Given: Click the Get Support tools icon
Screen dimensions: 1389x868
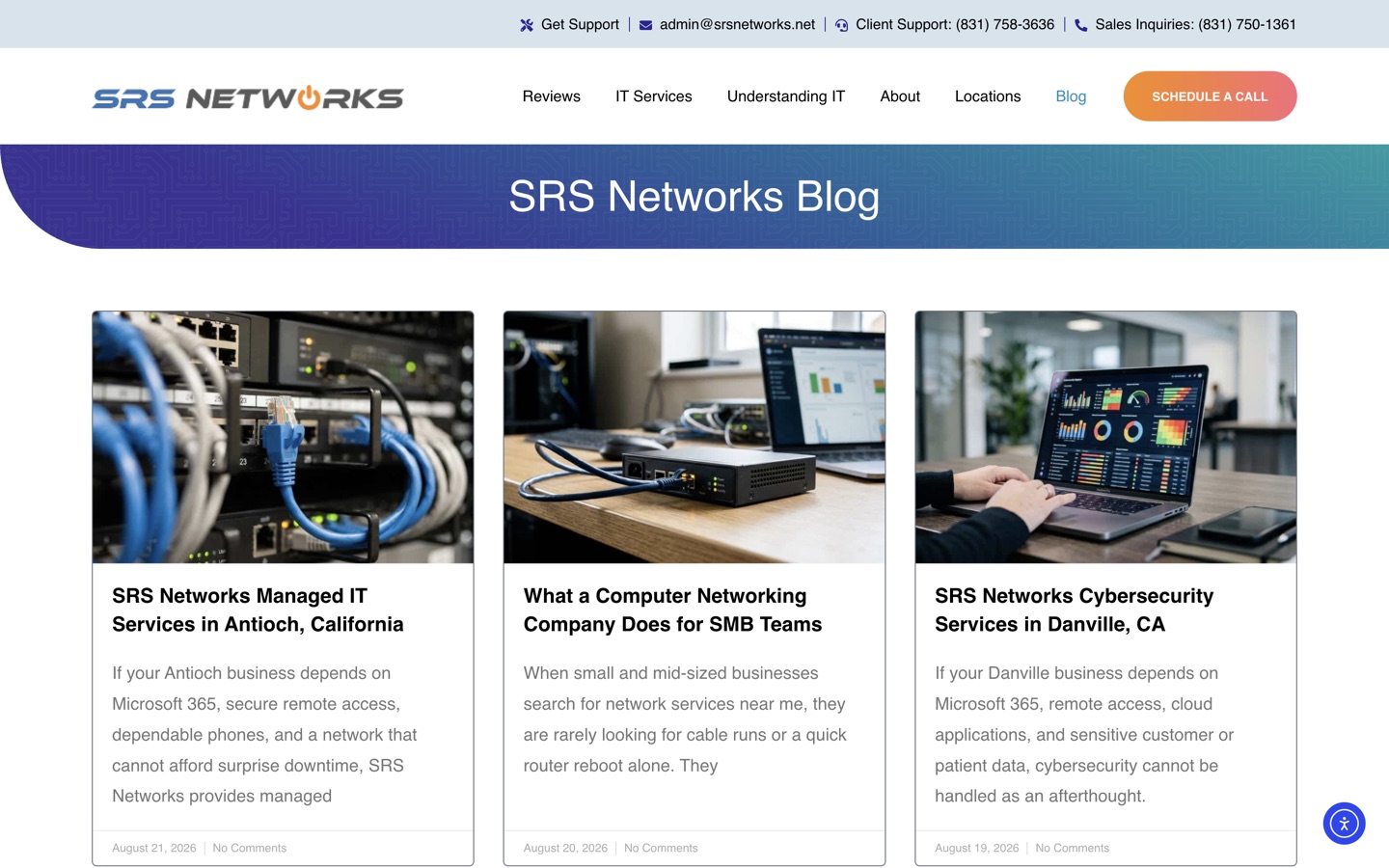Looking at the screenshot, I should [527, 25].
